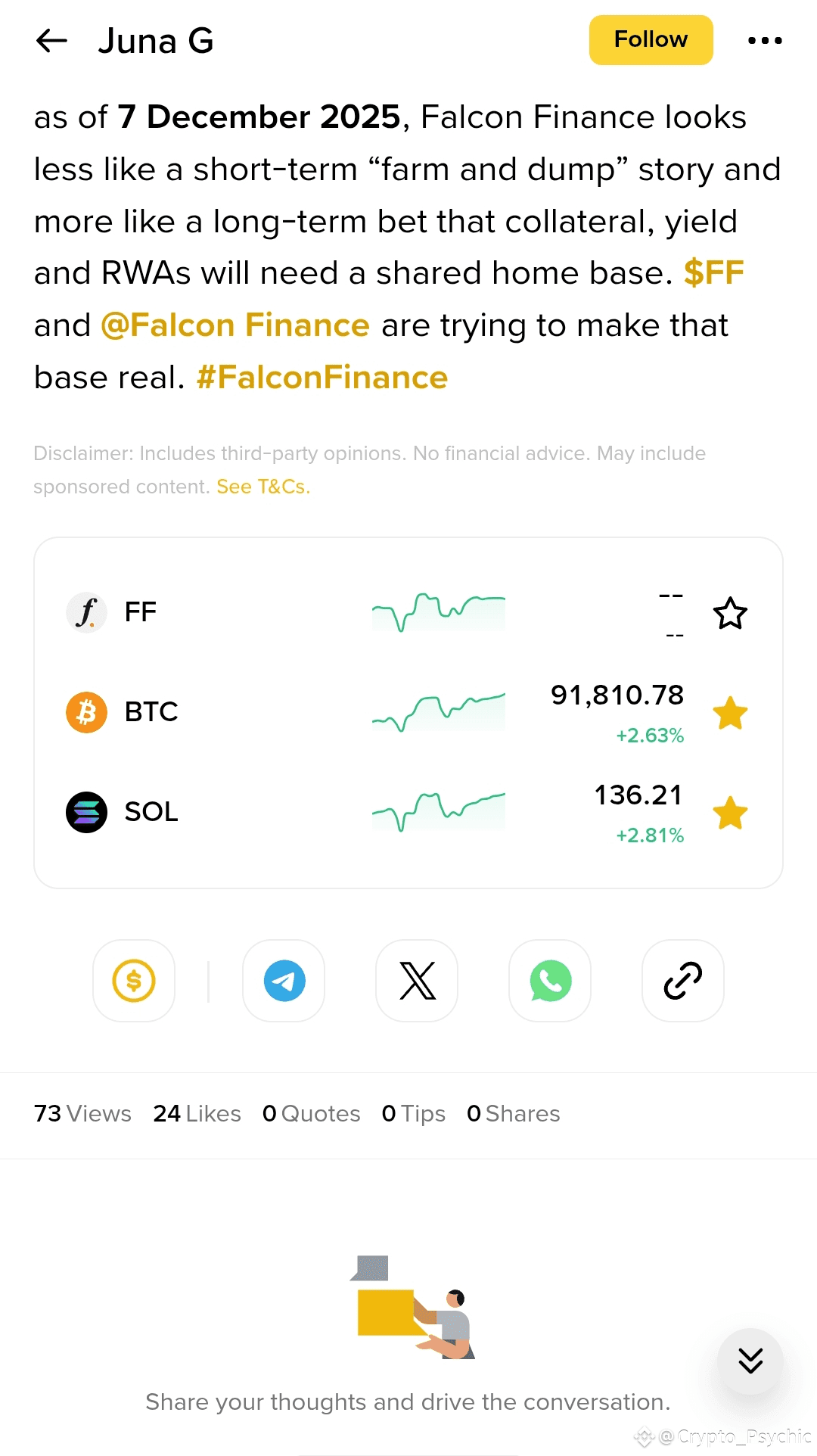Open the #FalconFinance hashtag
The width and height of the screenshot is (817, 1456).
point(322,378)
